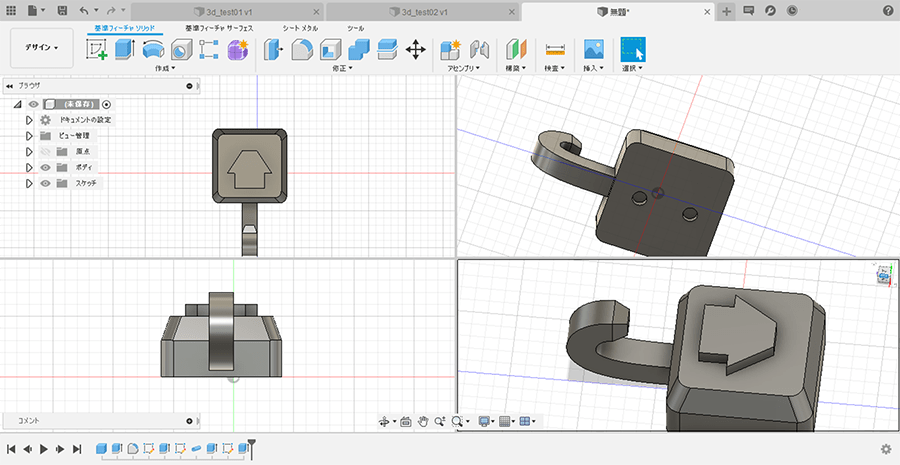Select the Create Sketch tool
900x465 pixels.
click(98, 50)
